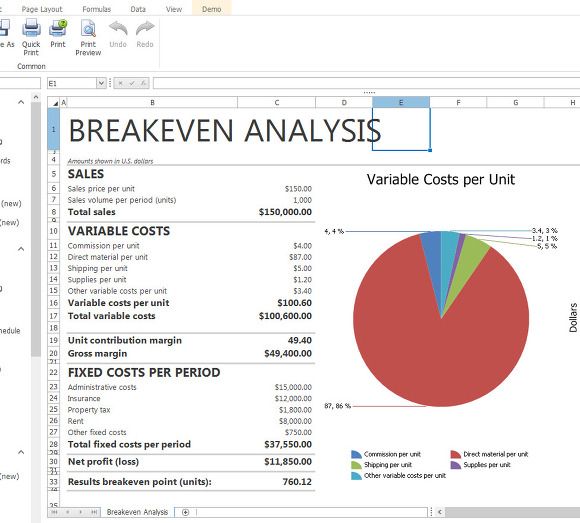Open the Formulas ribbon tab
This screenshot has height=523, width=580.
(x=97, y=9)
